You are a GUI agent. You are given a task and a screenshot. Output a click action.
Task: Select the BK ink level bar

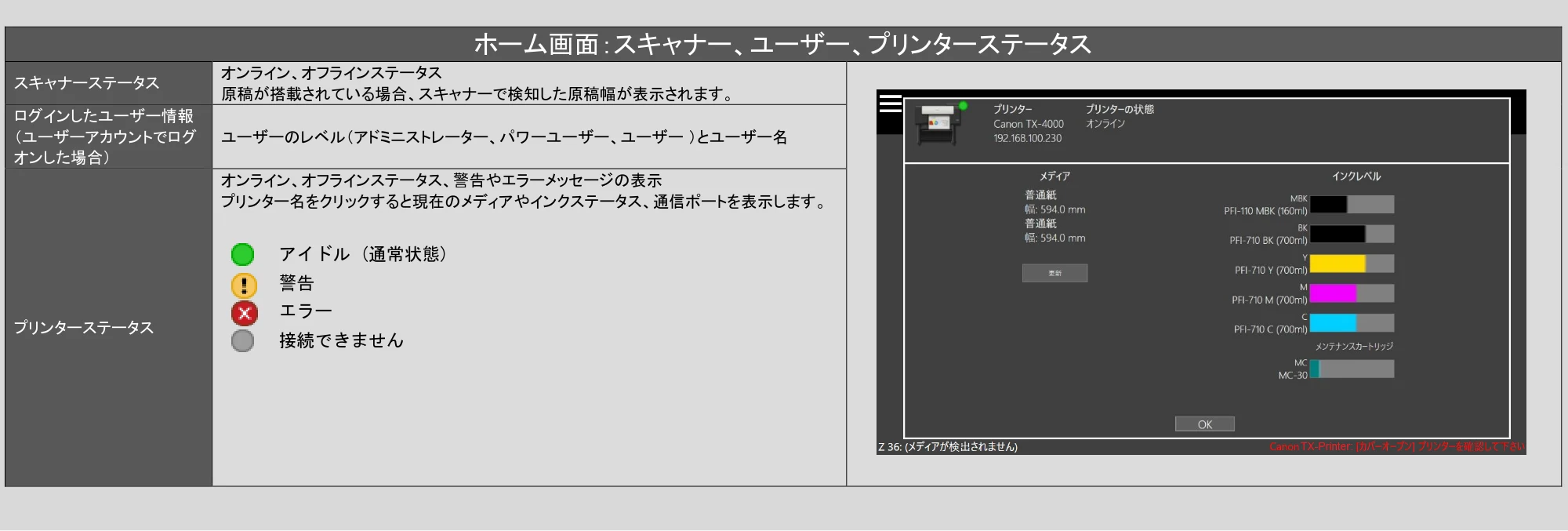coord(1352,234)
